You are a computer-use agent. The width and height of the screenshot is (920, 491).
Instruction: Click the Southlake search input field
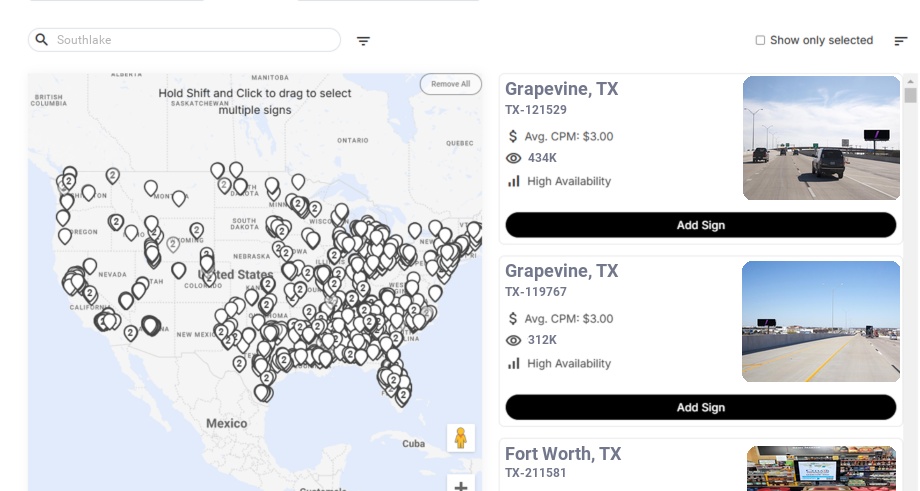195,40
